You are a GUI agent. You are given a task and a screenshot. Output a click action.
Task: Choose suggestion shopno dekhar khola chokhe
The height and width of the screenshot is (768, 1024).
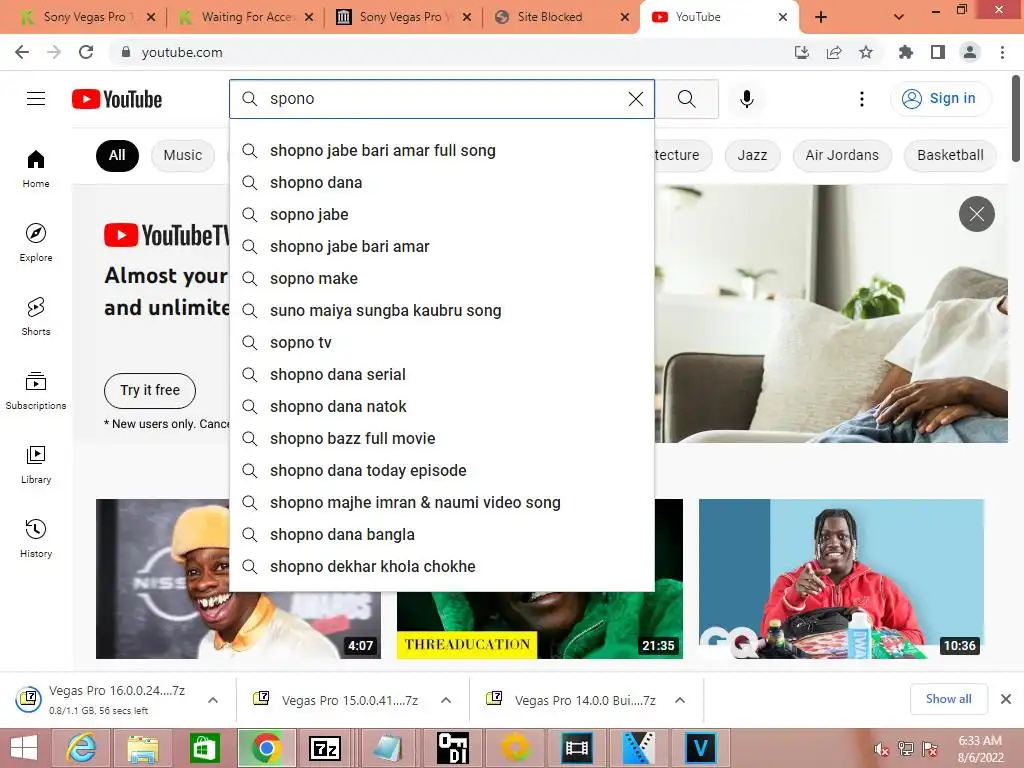coord(442,567)
